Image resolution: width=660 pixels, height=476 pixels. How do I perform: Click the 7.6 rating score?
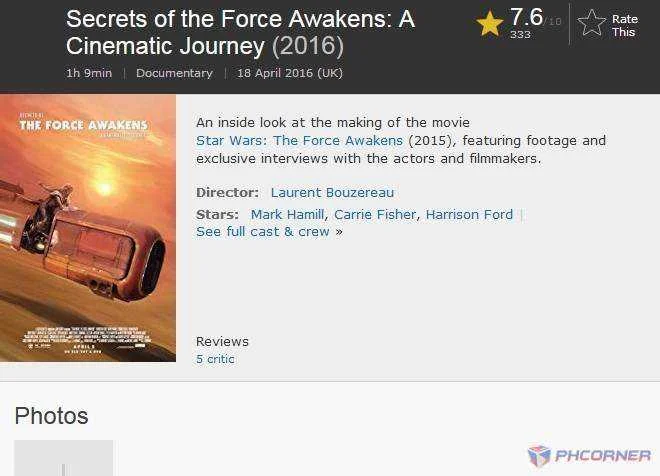pyautogui.click(x=527, y=17)
